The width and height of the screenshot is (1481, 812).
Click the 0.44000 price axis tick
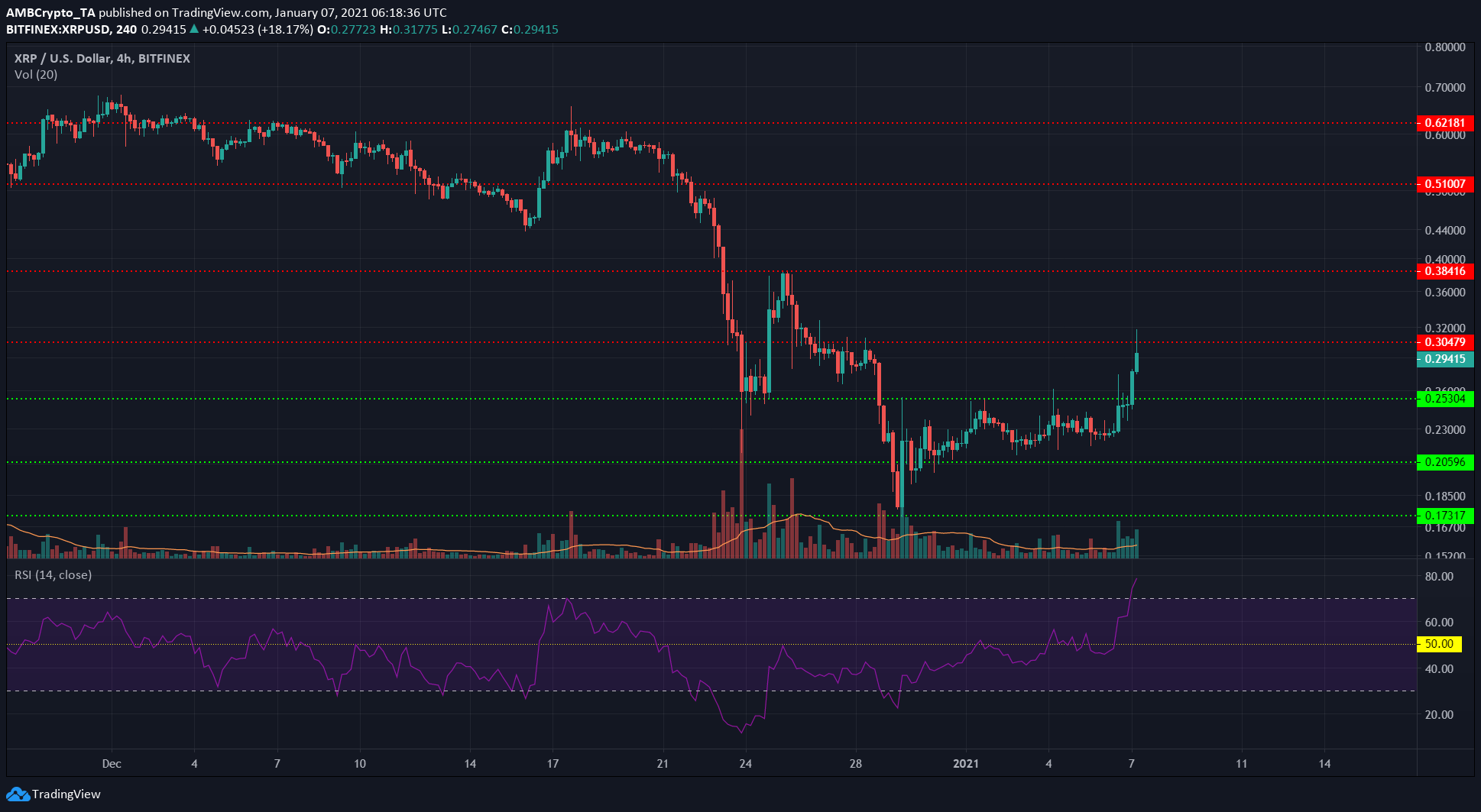pyautogui.click(x=1445, y=230)
